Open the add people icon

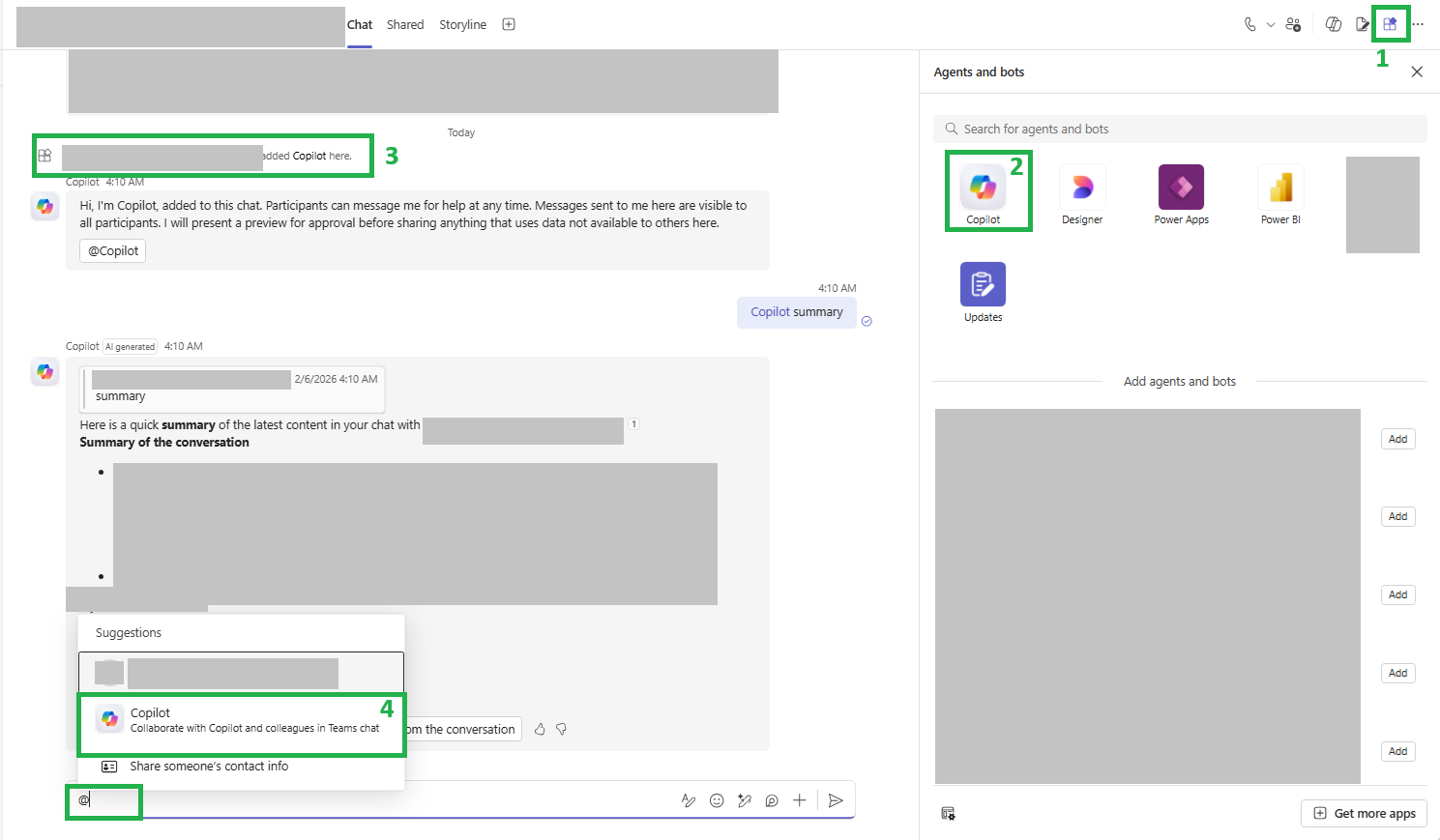[1293, 24]
